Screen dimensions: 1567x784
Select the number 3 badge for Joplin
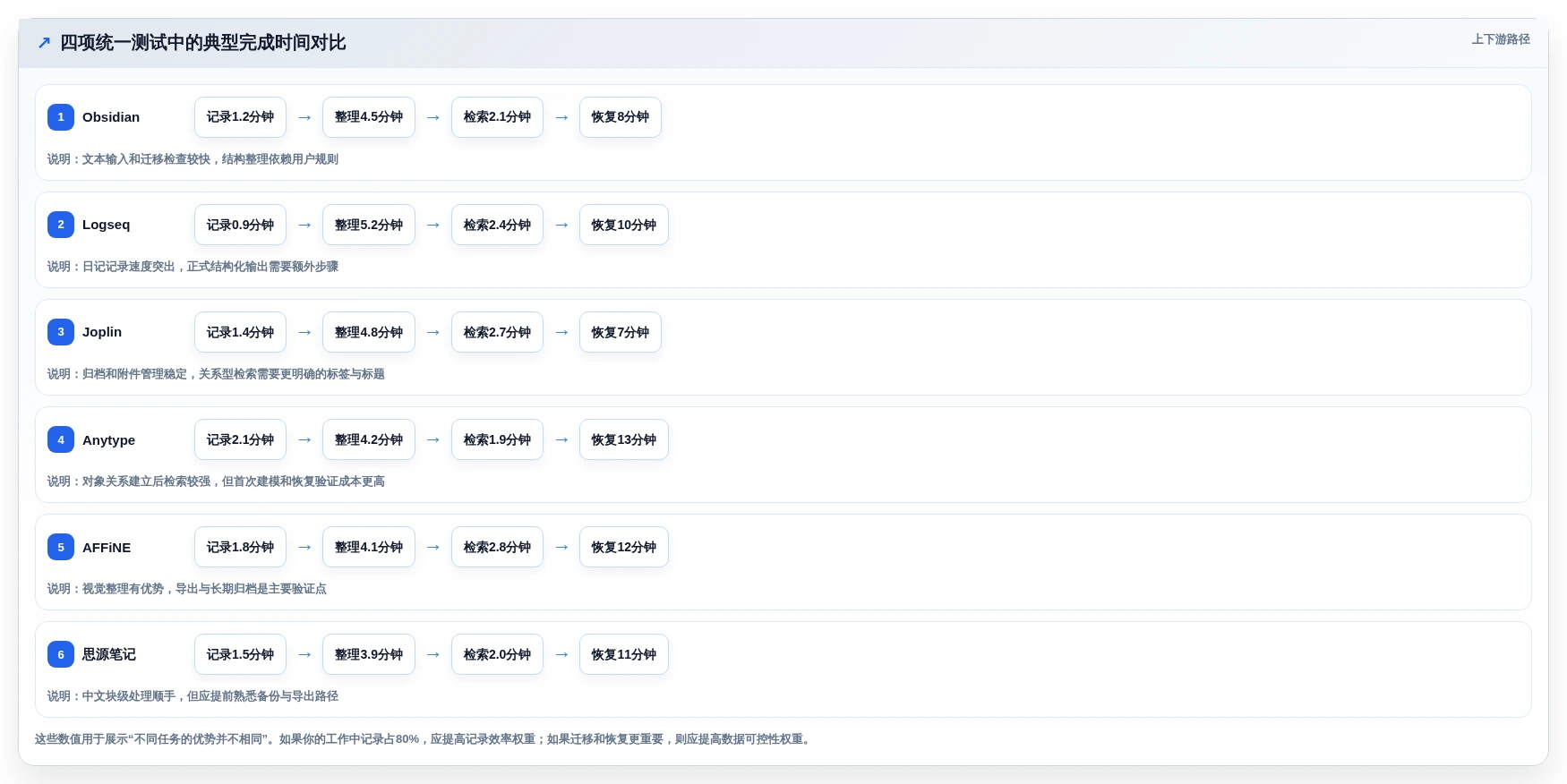61,332
